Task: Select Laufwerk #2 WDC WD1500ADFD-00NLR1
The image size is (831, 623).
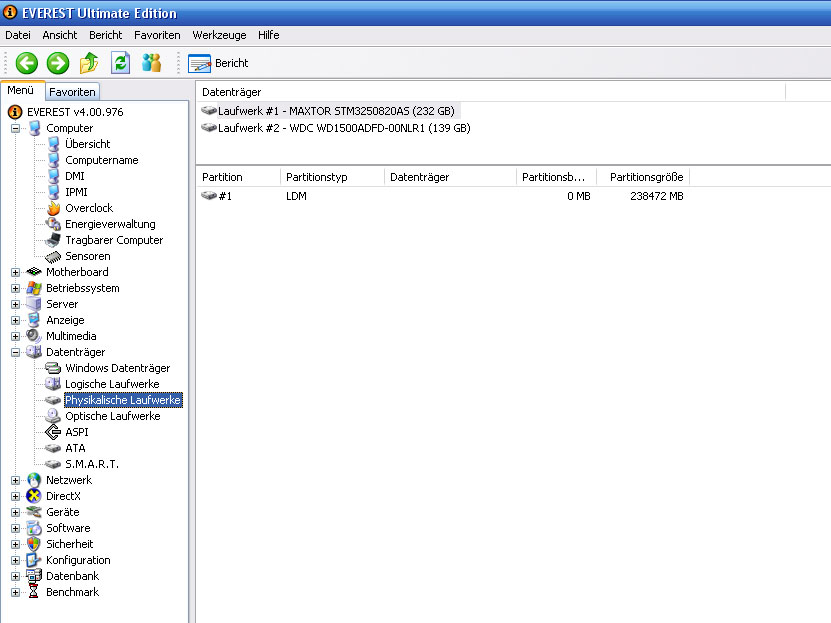Action: (x=335, y=128)
